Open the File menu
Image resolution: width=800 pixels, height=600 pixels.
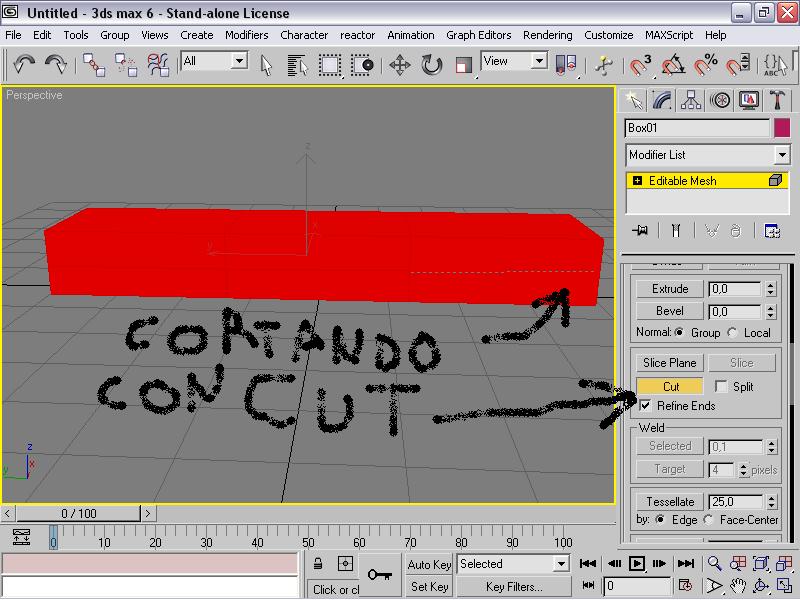(x=13, y=35)
